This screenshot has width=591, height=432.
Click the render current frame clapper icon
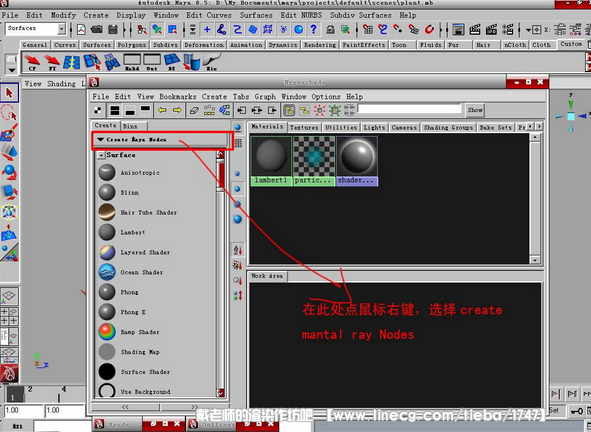(475, 29)
